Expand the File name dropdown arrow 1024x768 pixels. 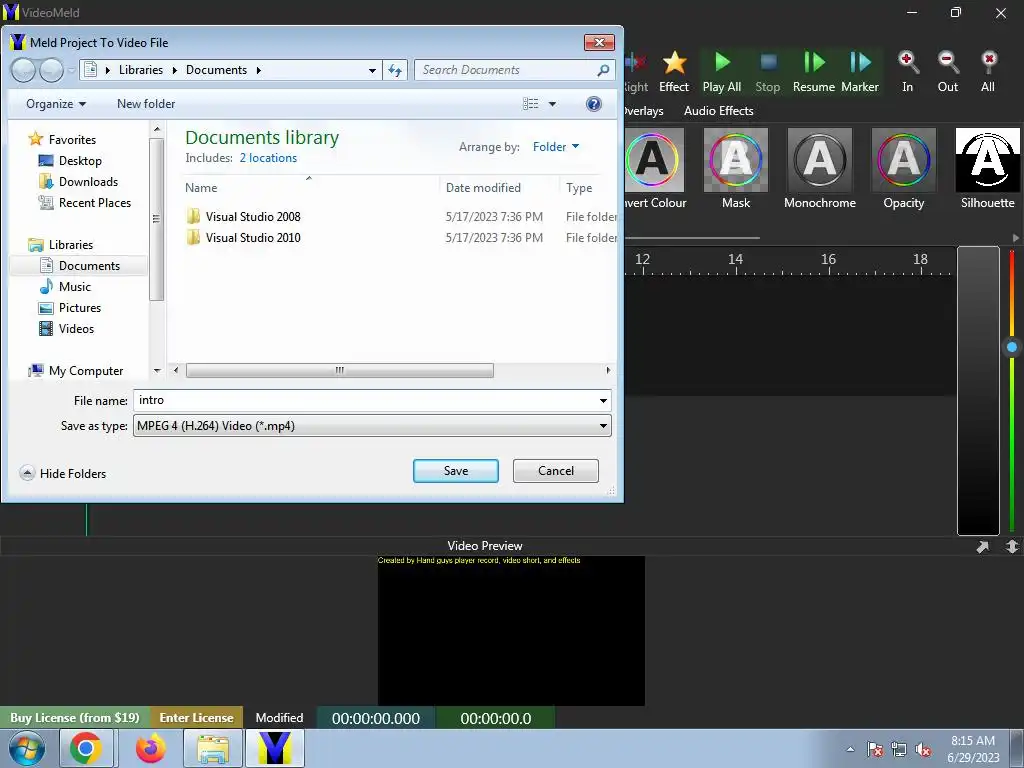click(x=603, y=400)
